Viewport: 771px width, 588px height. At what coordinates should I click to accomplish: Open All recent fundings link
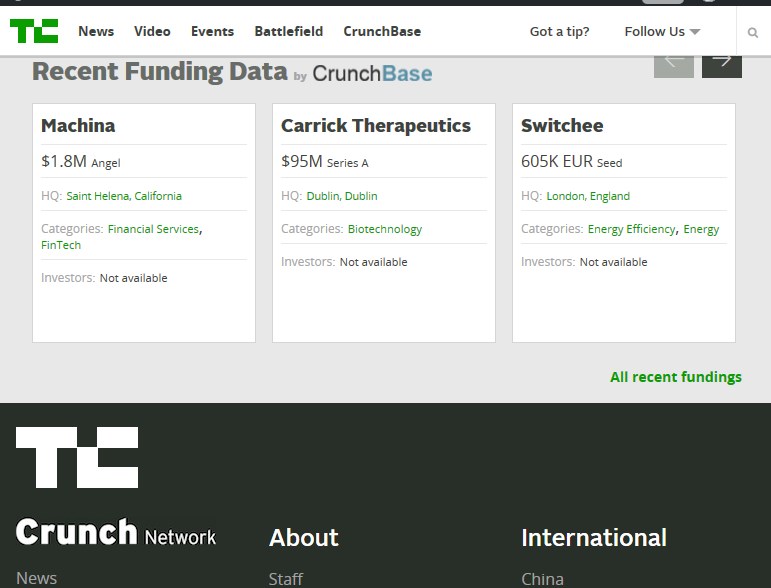click(x=676, y=377)
